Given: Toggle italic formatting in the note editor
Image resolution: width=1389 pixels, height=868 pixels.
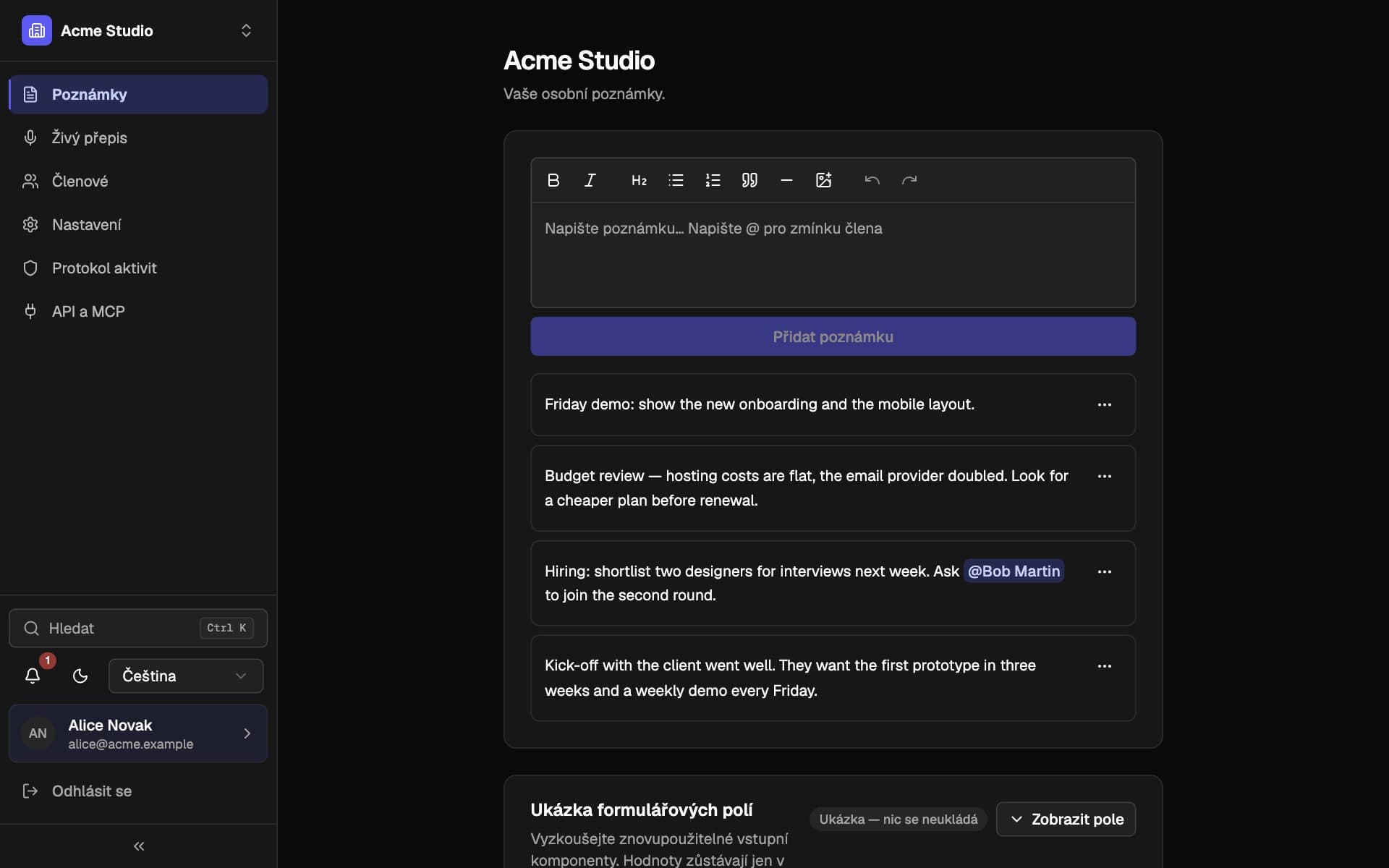Looking at the screenshot, I should pyautogui.click(x=590, y=180).
